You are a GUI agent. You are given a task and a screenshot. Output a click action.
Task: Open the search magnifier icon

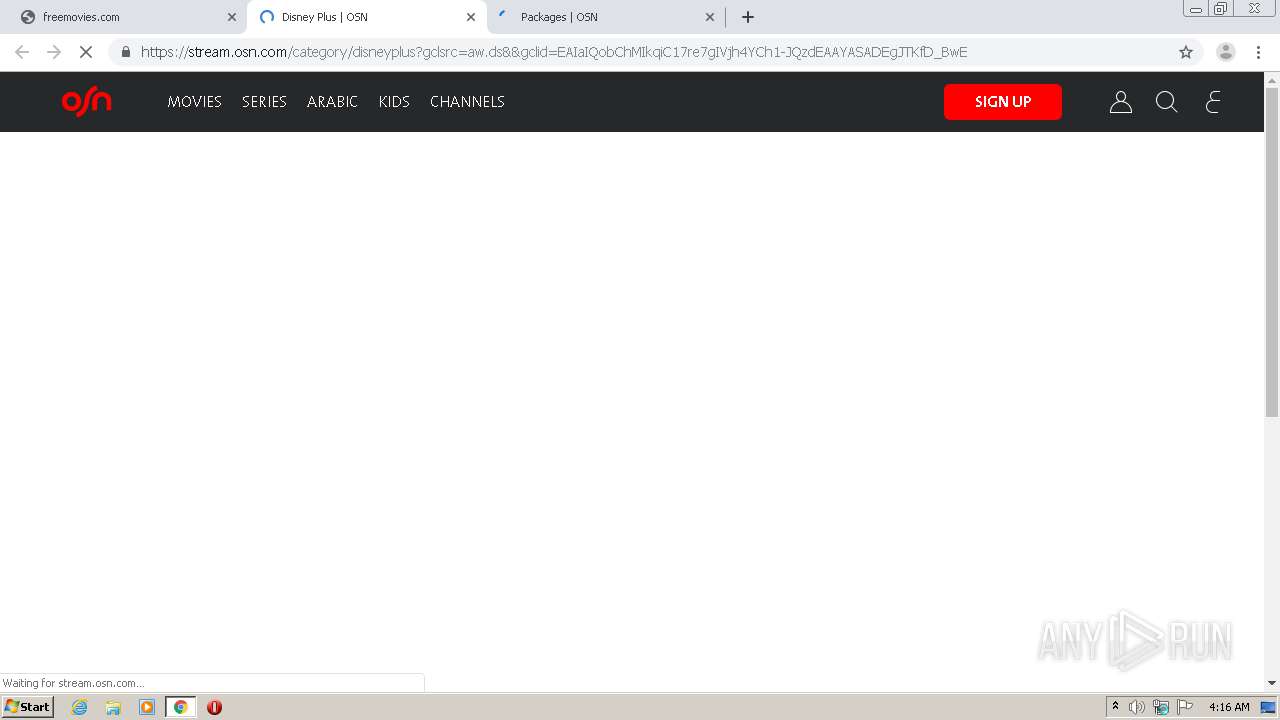[1166, 101]
